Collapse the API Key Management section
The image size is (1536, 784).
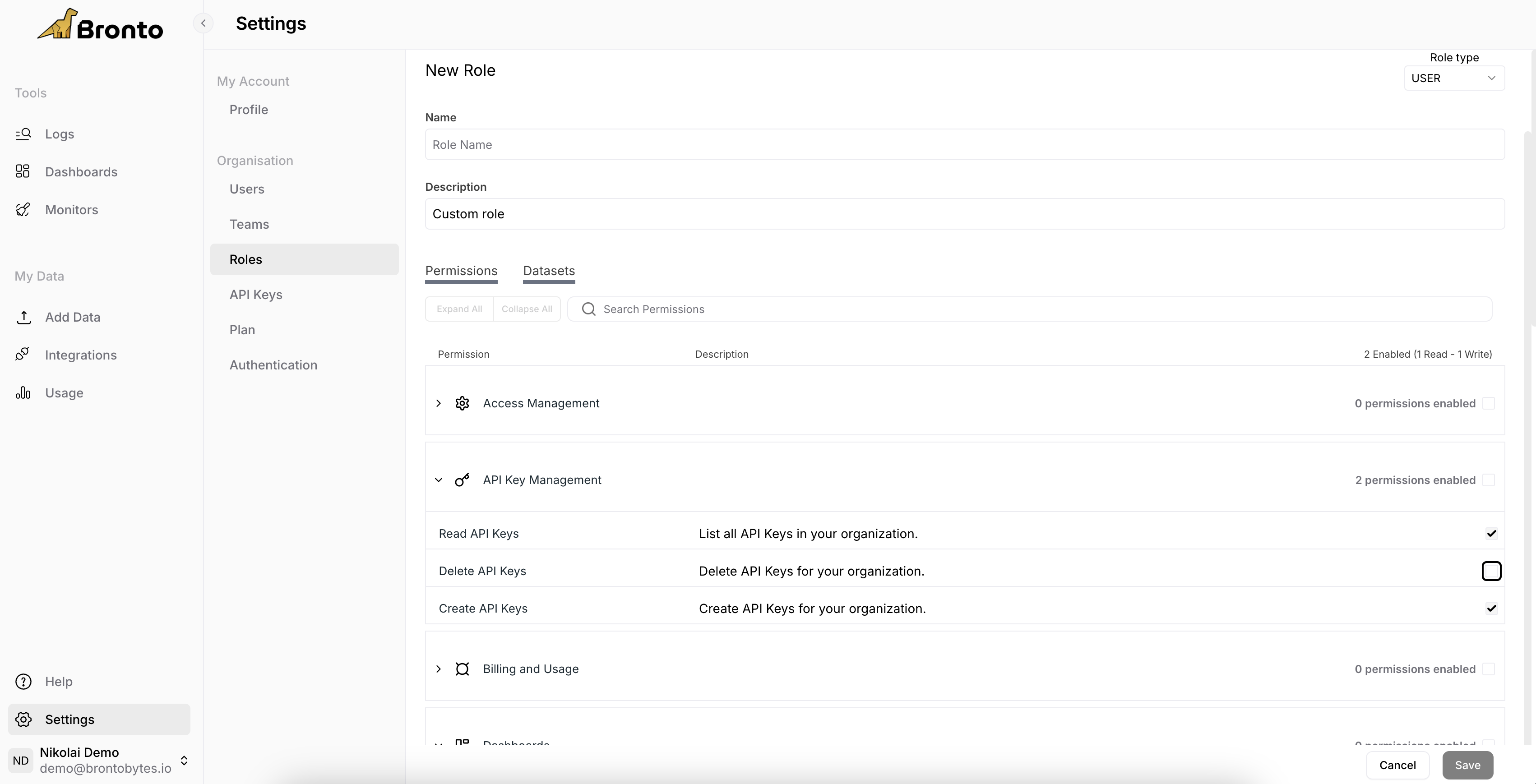point(439,480)
